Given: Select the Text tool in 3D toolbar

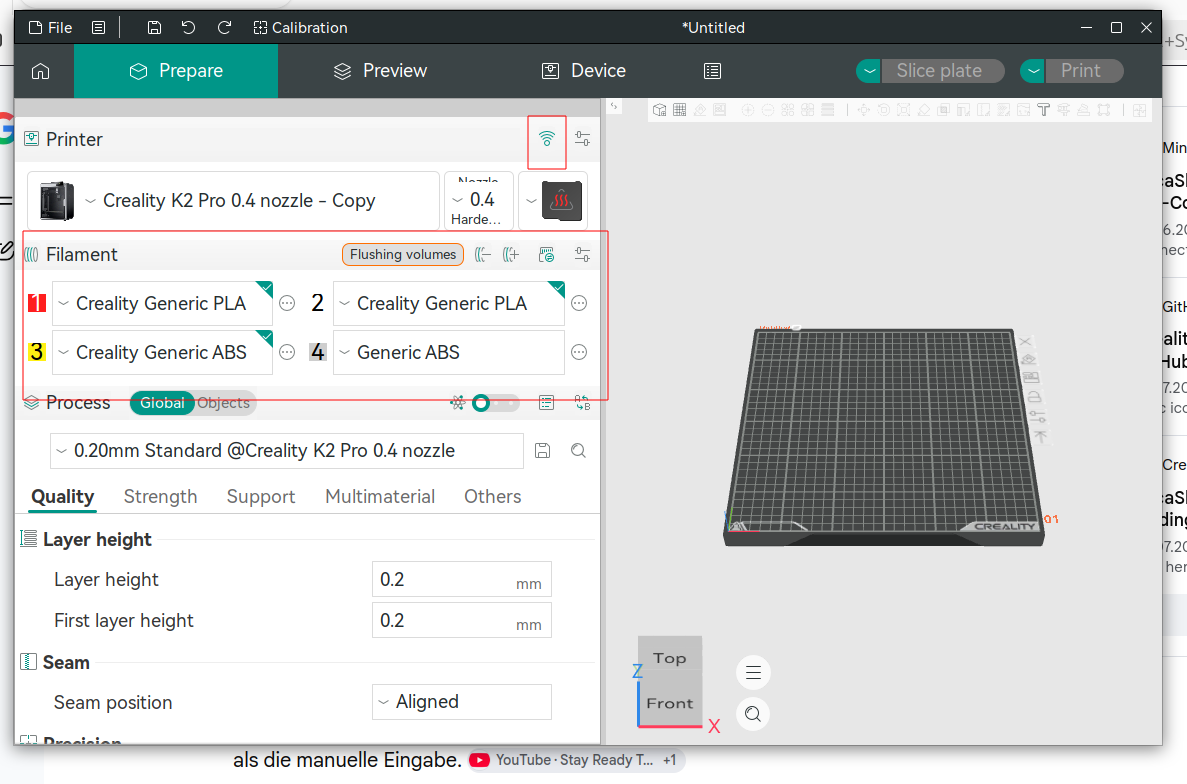Looking at the screenshot, I should 1043,110.
